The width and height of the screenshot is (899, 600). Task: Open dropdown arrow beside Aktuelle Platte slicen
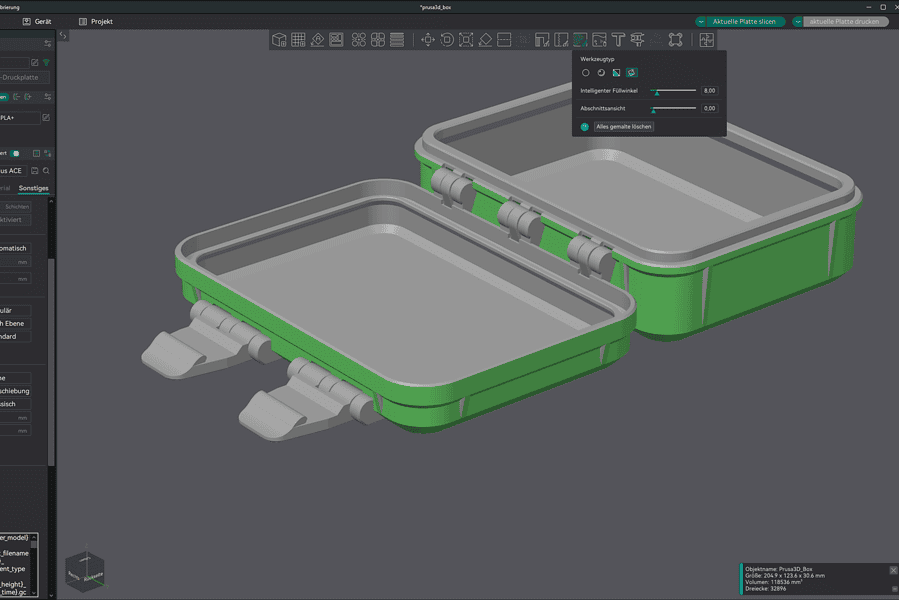pos(702,21)
